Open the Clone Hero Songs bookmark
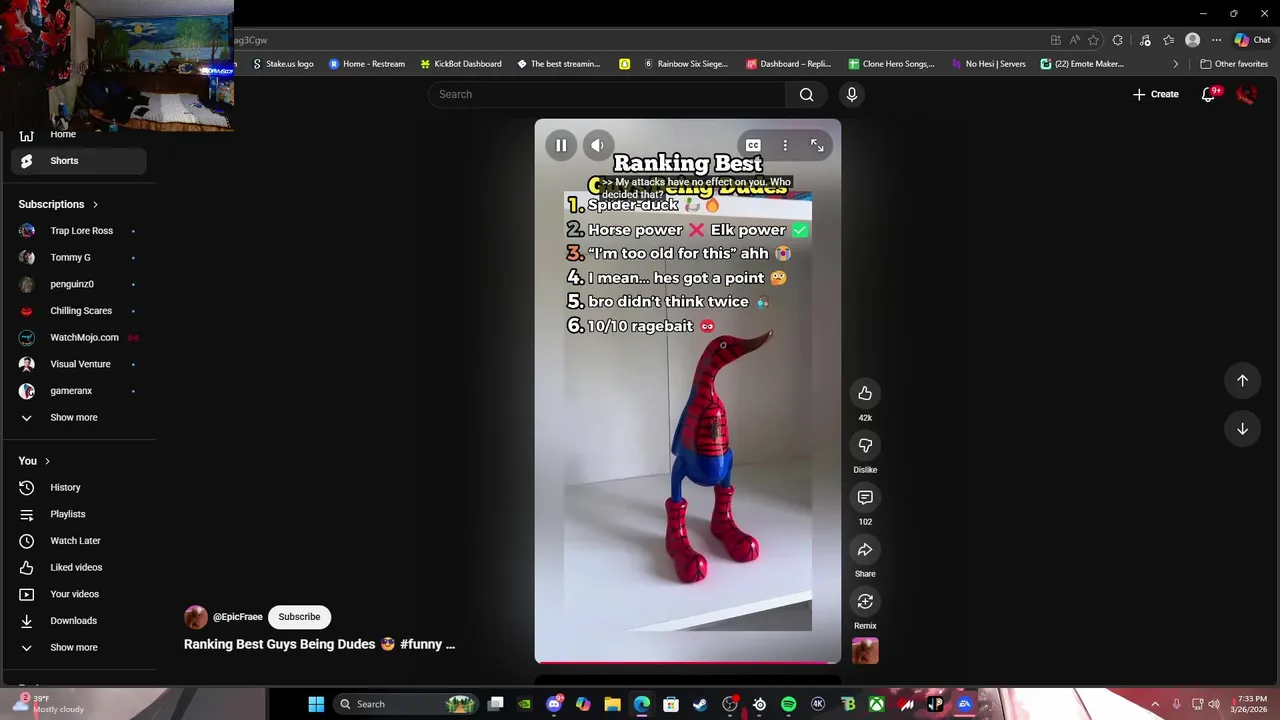This screenshot has width=1280, height=720. point(891,64)
